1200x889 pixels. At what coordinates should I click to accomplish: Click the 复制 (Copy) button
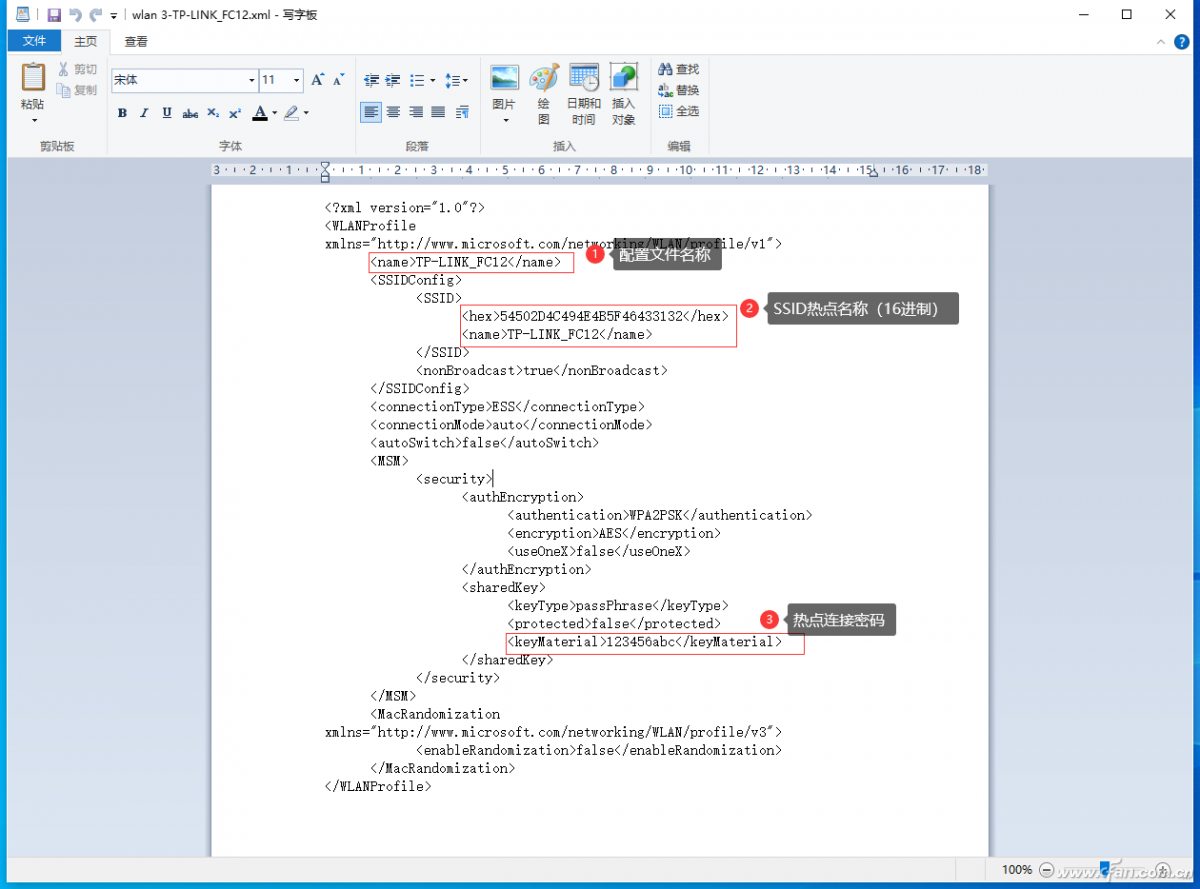point(77,90)
